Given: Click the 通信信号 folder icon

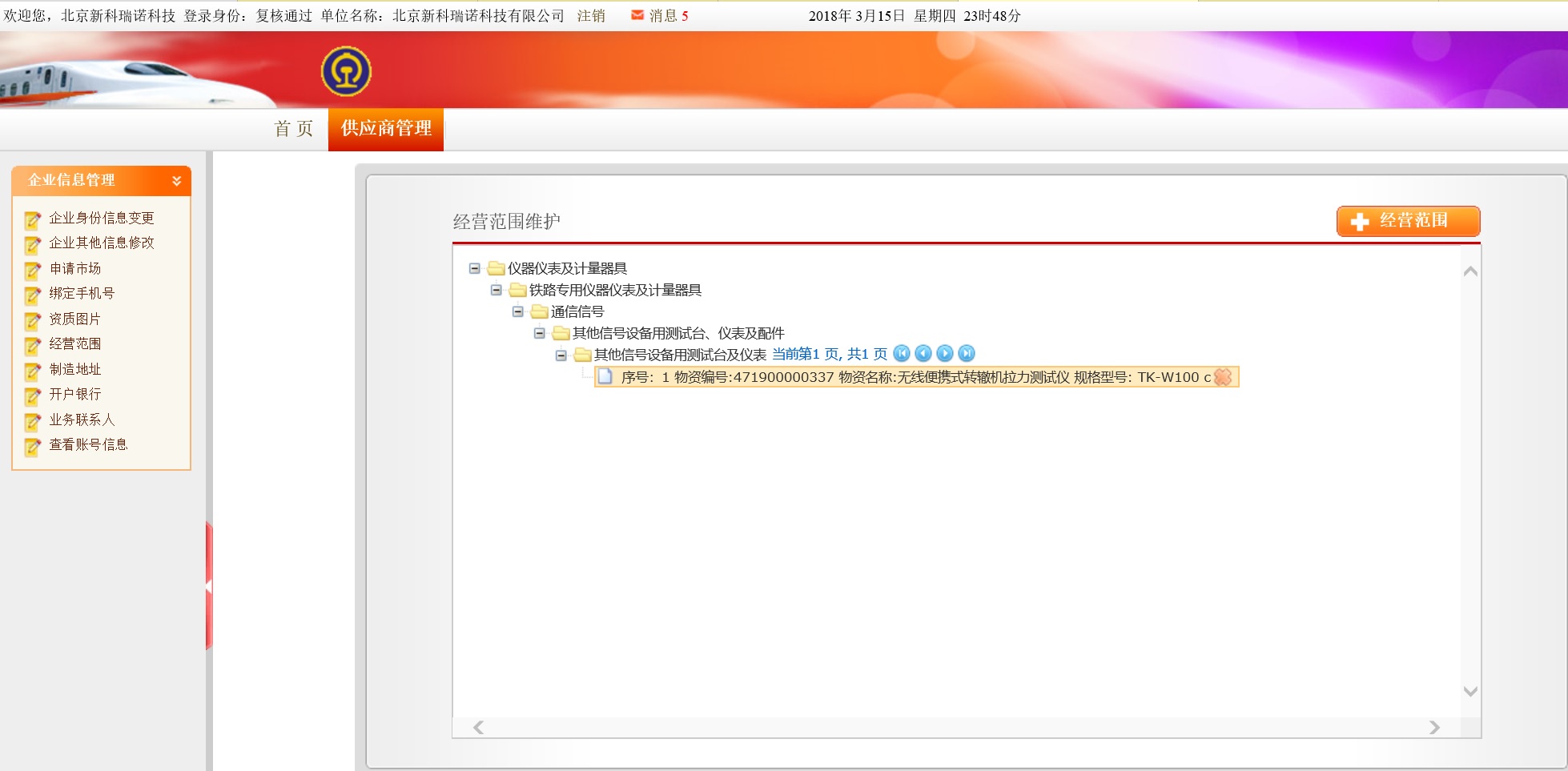Looking at the screenshot, I should pos(540,311).
